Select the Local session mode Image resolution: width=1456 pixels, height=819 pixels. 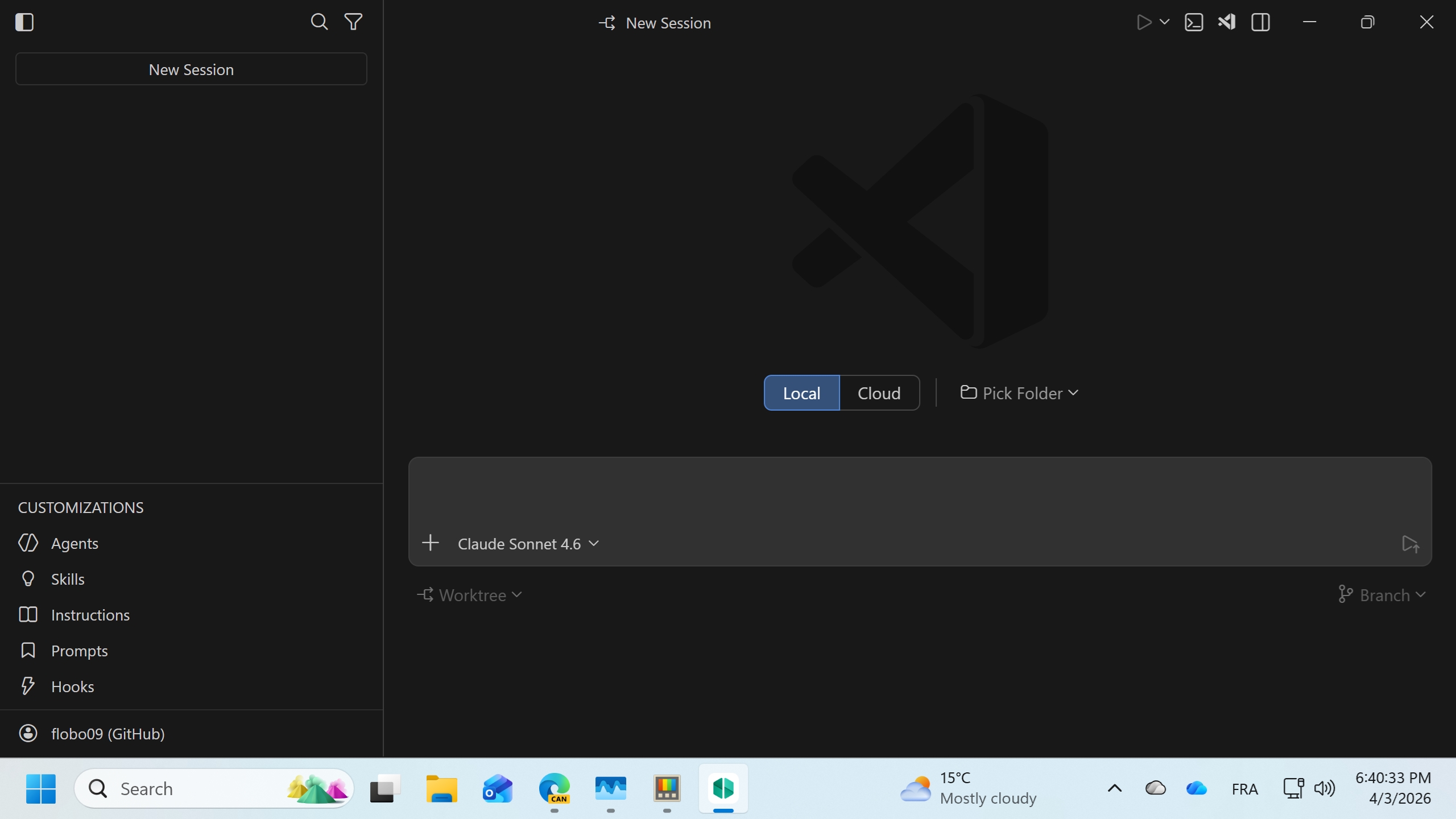click(801, 393)
